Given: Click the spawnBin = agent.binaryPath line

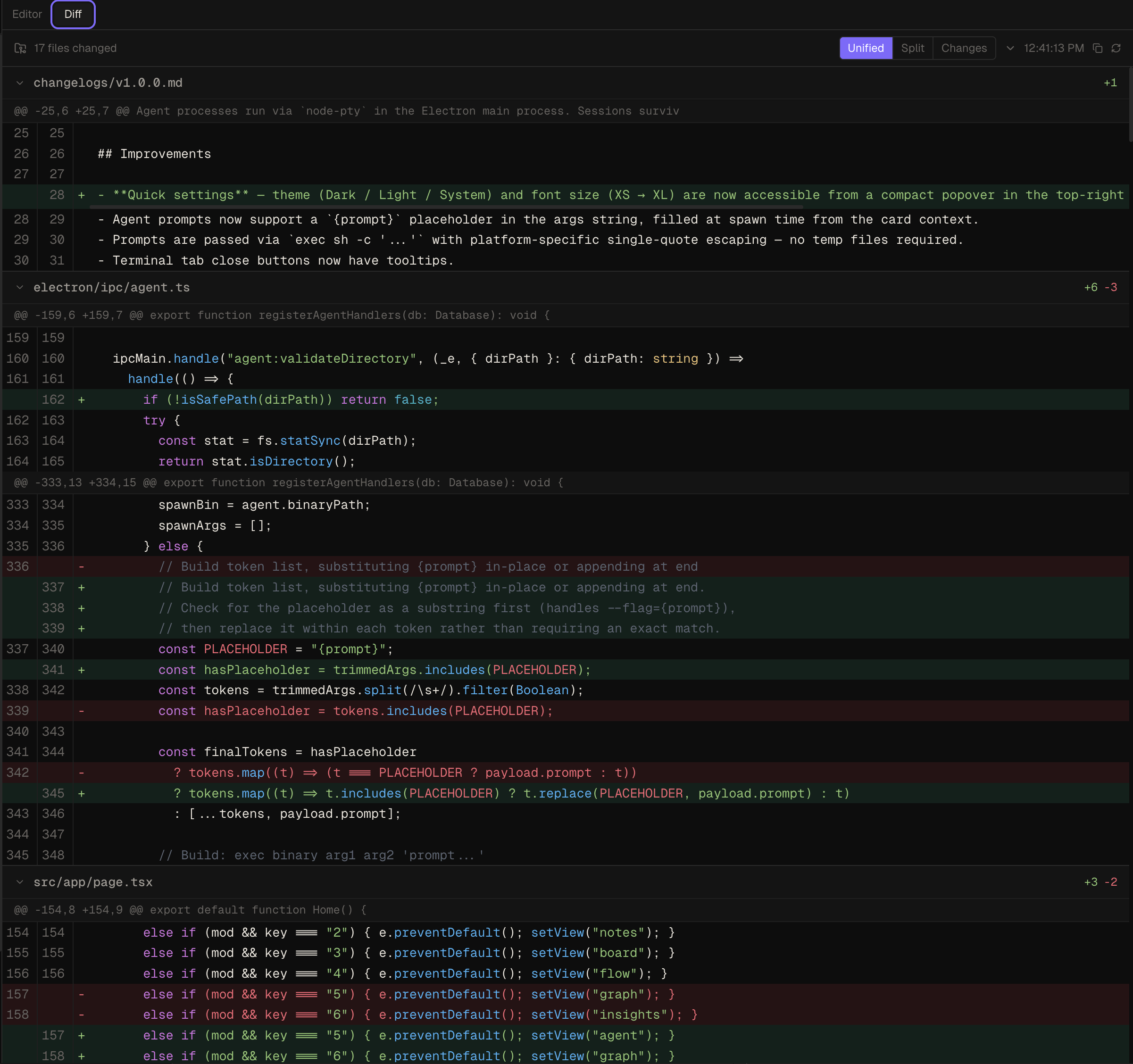Looking at the screenshot, I should [566, 505].
